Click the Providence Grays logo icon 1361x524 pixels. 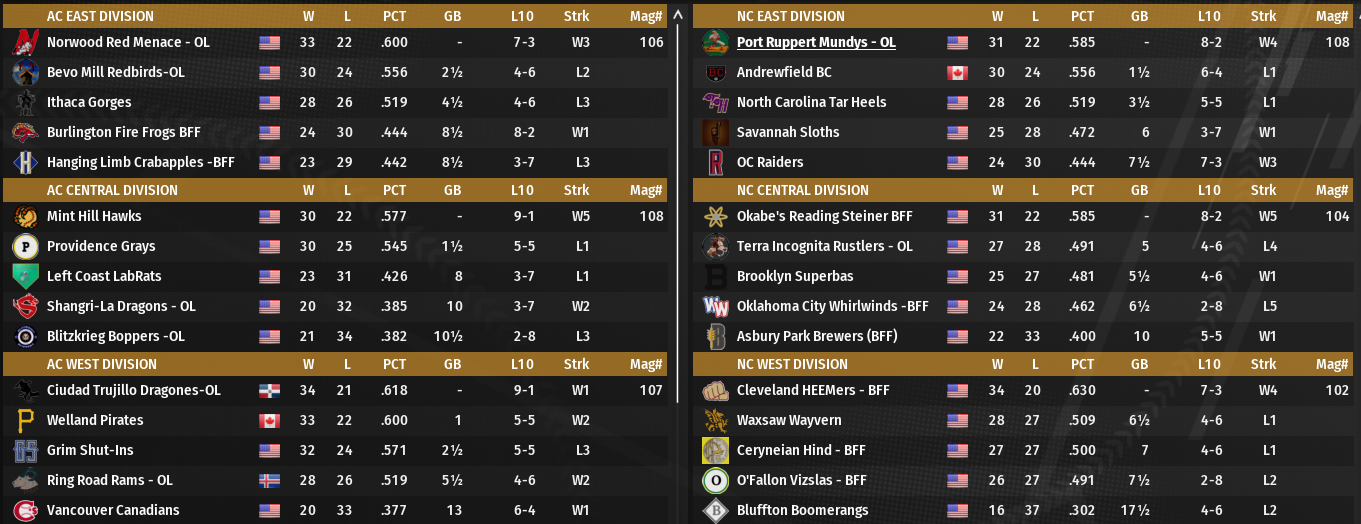(x=26, y=247)
